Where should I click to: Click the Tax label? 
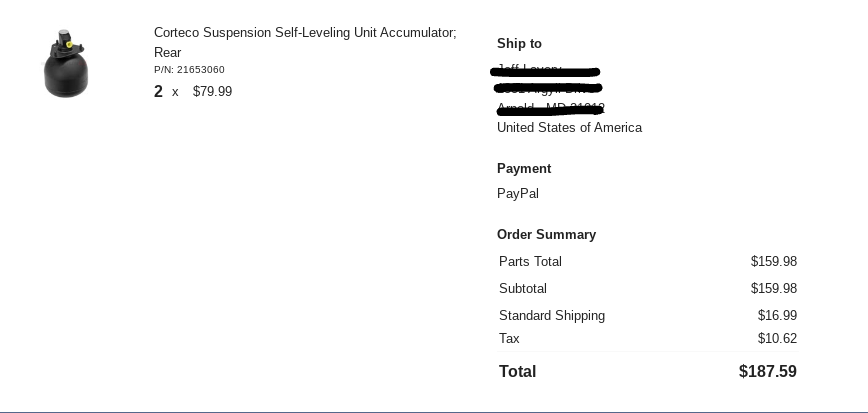[509, 339]
